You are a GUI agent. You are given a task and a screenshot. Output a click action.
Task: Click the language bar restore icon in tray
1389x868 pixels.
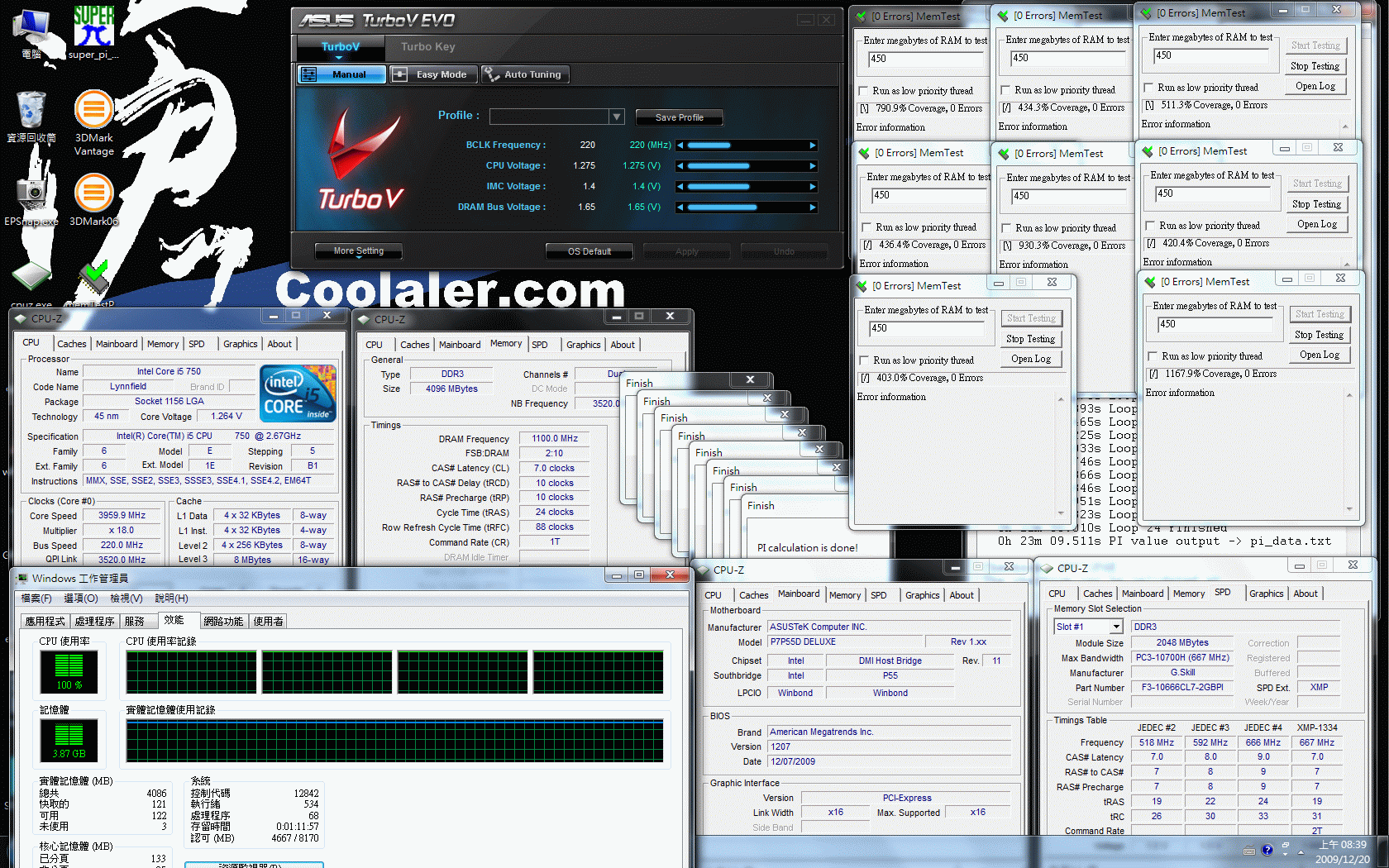[1286, 845]
